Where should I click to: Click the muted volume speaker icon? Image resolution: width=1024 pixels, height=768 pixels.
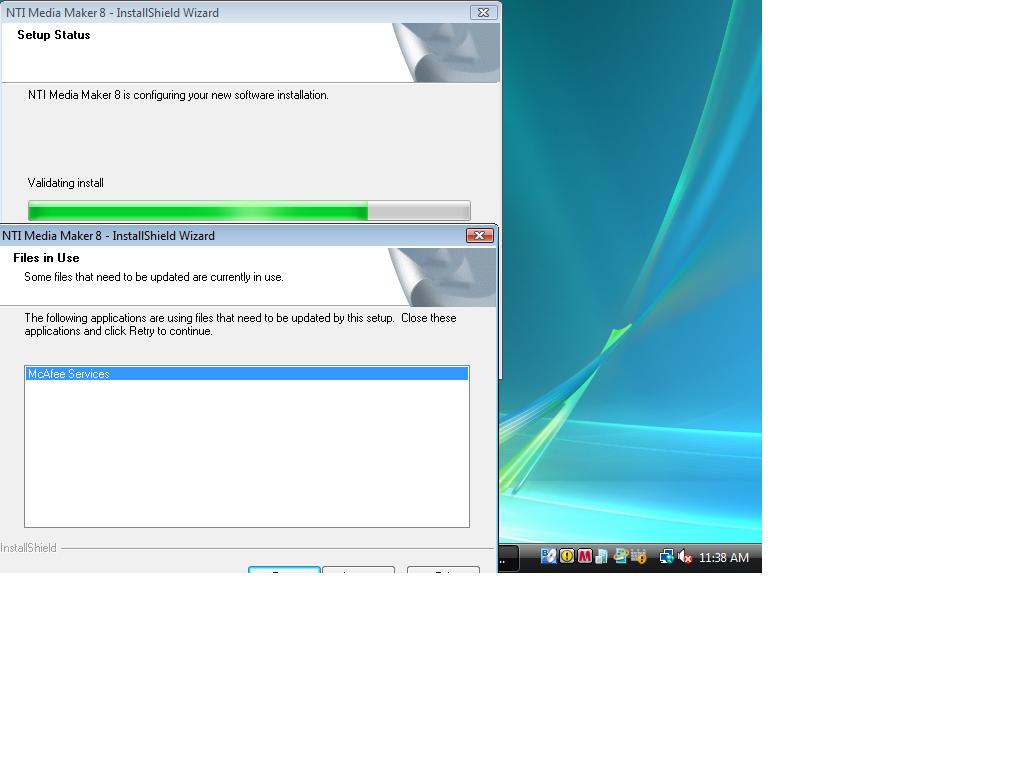(685, 557)
